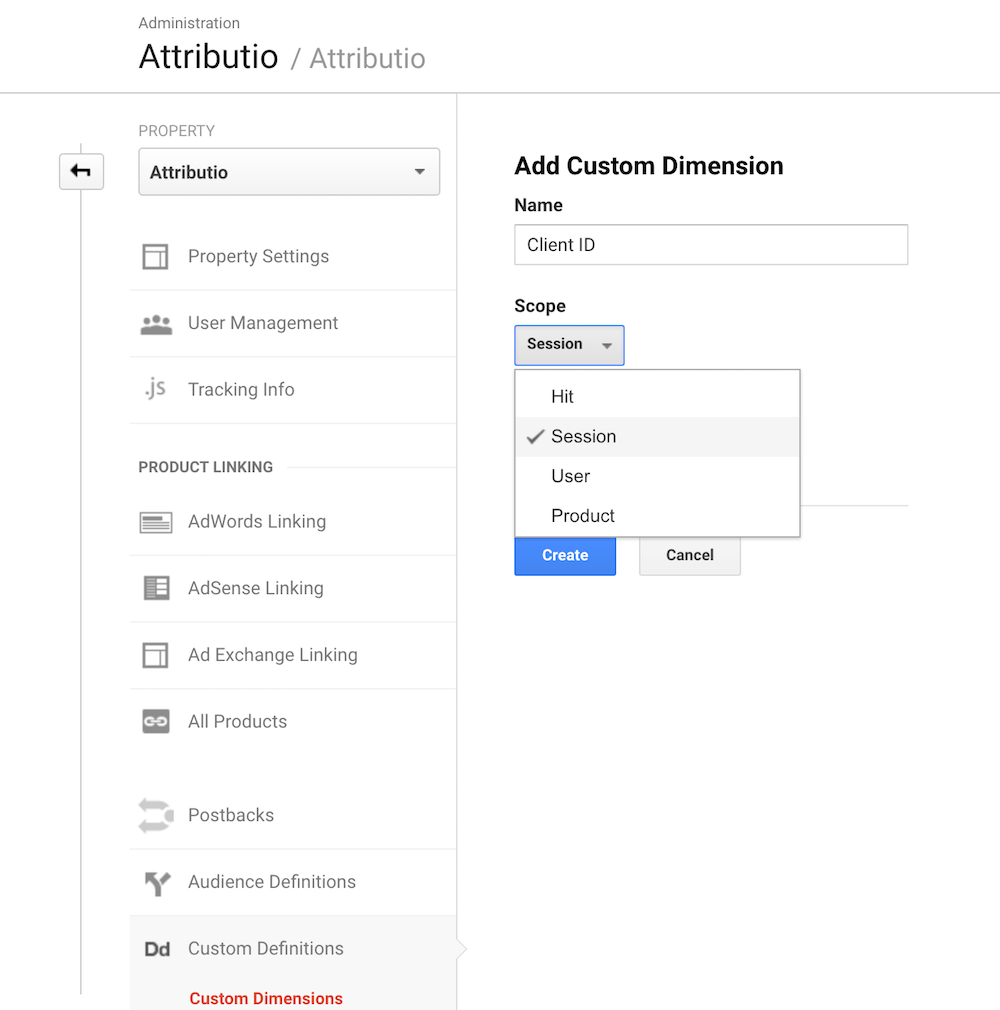Screen dimensions: 1000x1010
Task: Click the Name field containing Client ID
Action: tap(710, 245)
